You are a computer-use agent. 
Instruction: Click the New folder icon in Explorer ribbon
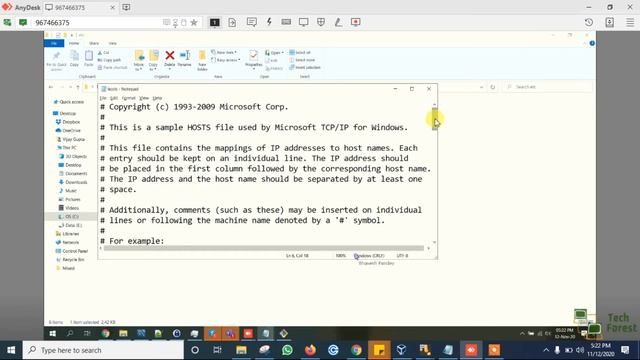click(202, 60)
